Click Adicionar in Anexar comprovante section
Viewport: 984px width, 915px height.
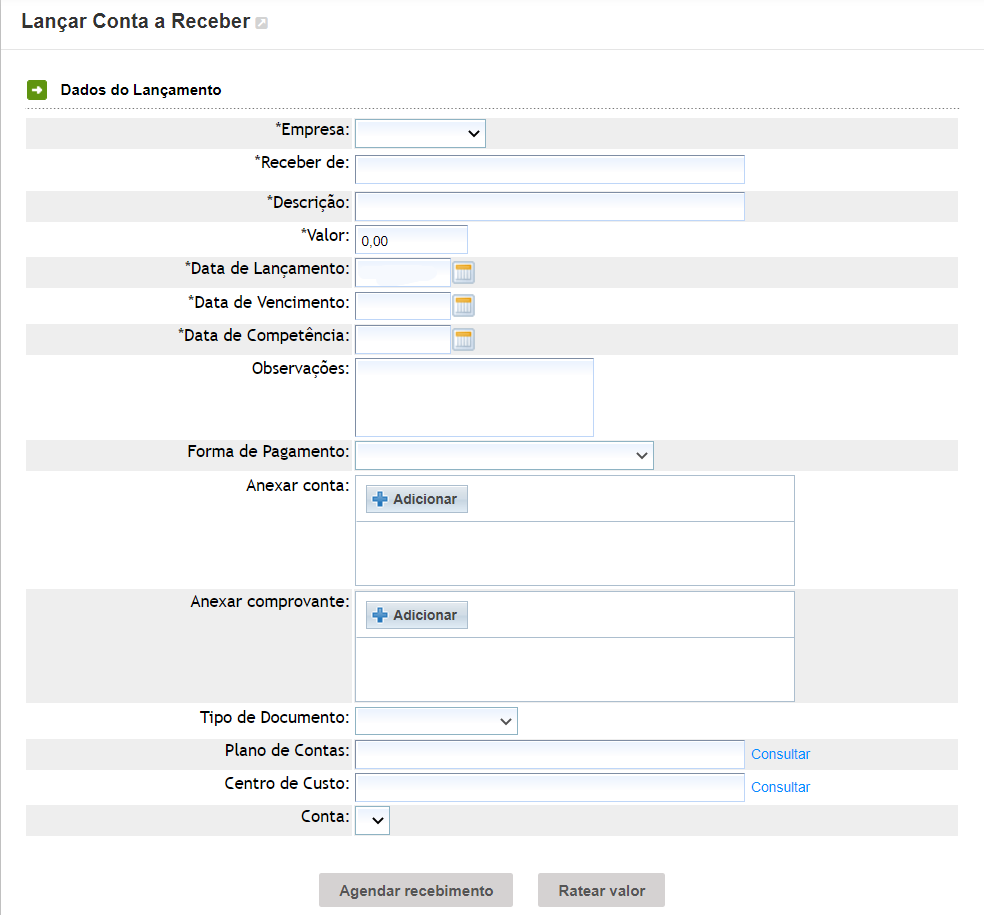416,615
